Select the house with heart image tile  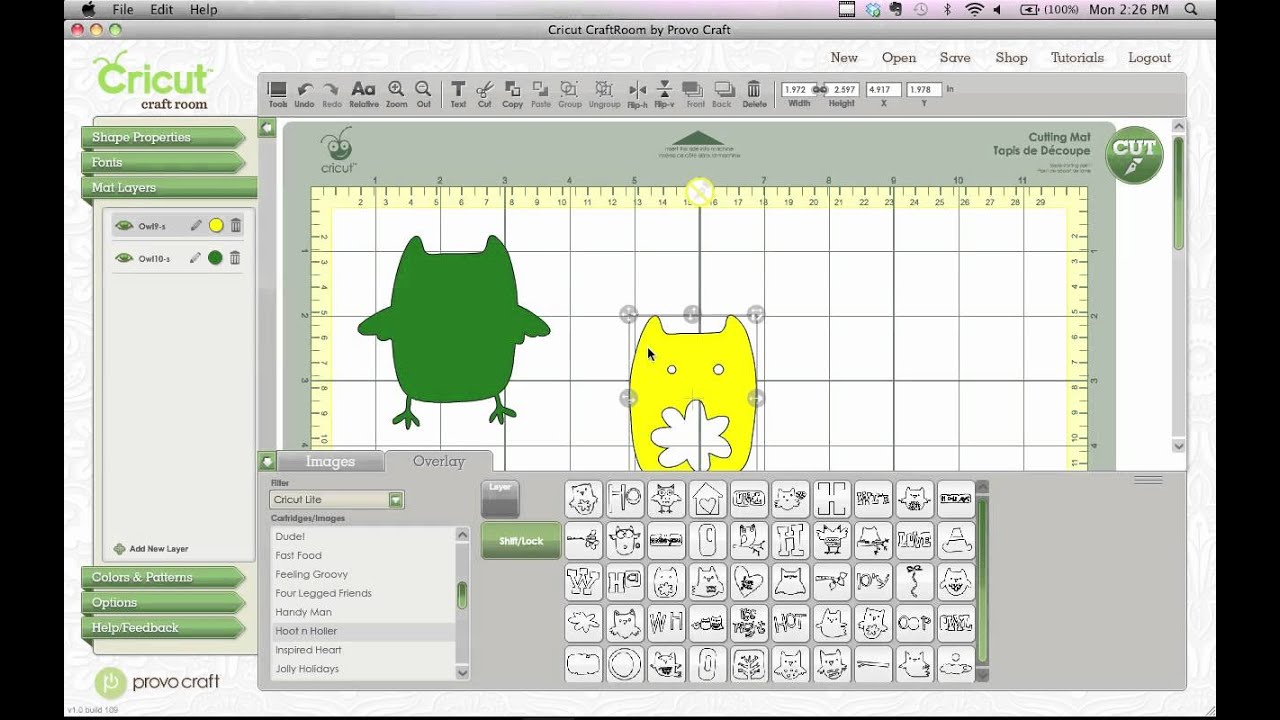coord(707,497)
